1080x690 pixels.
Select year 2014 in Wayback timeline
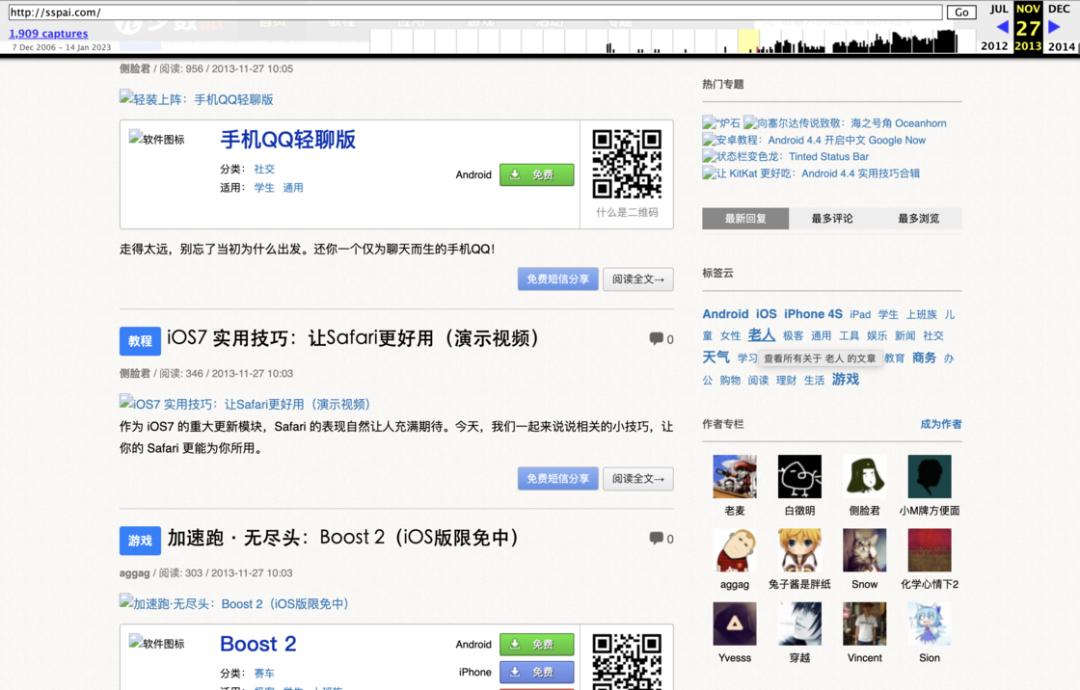pos(1061,46)
